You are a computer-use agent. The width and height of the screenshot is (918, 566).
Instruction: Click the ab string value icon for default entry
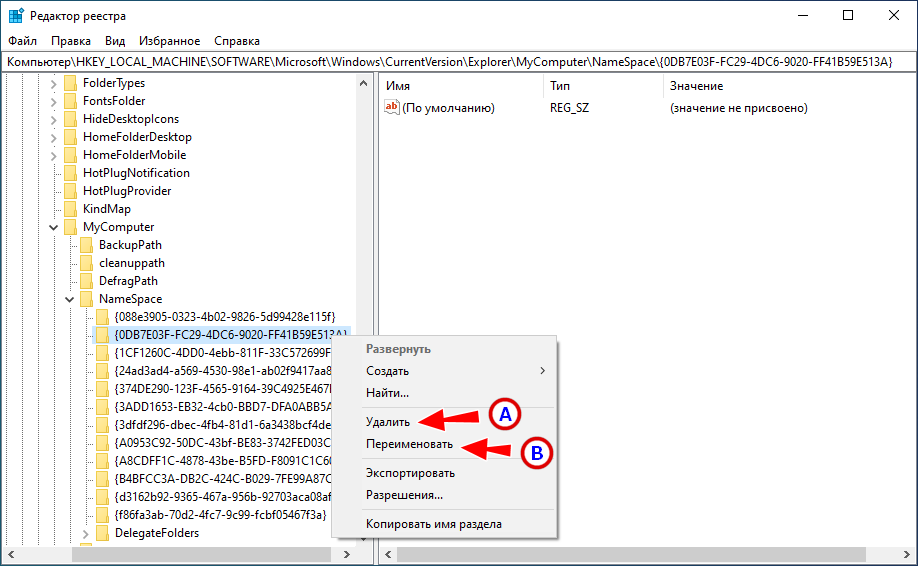tap(392, 108)
